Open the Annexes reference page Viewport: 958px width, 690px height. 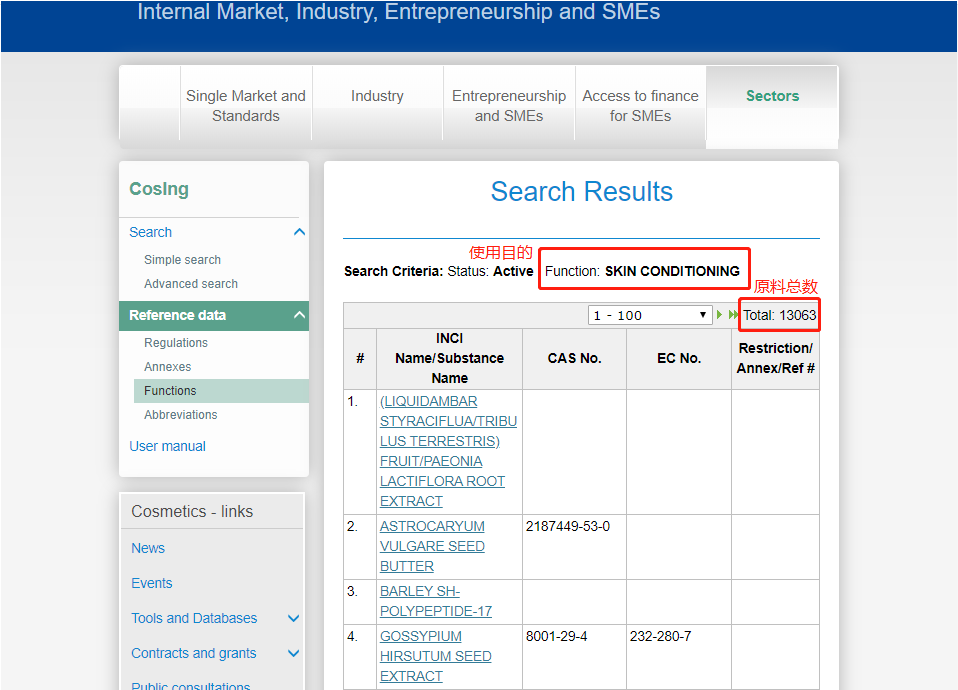pos(167,367)
